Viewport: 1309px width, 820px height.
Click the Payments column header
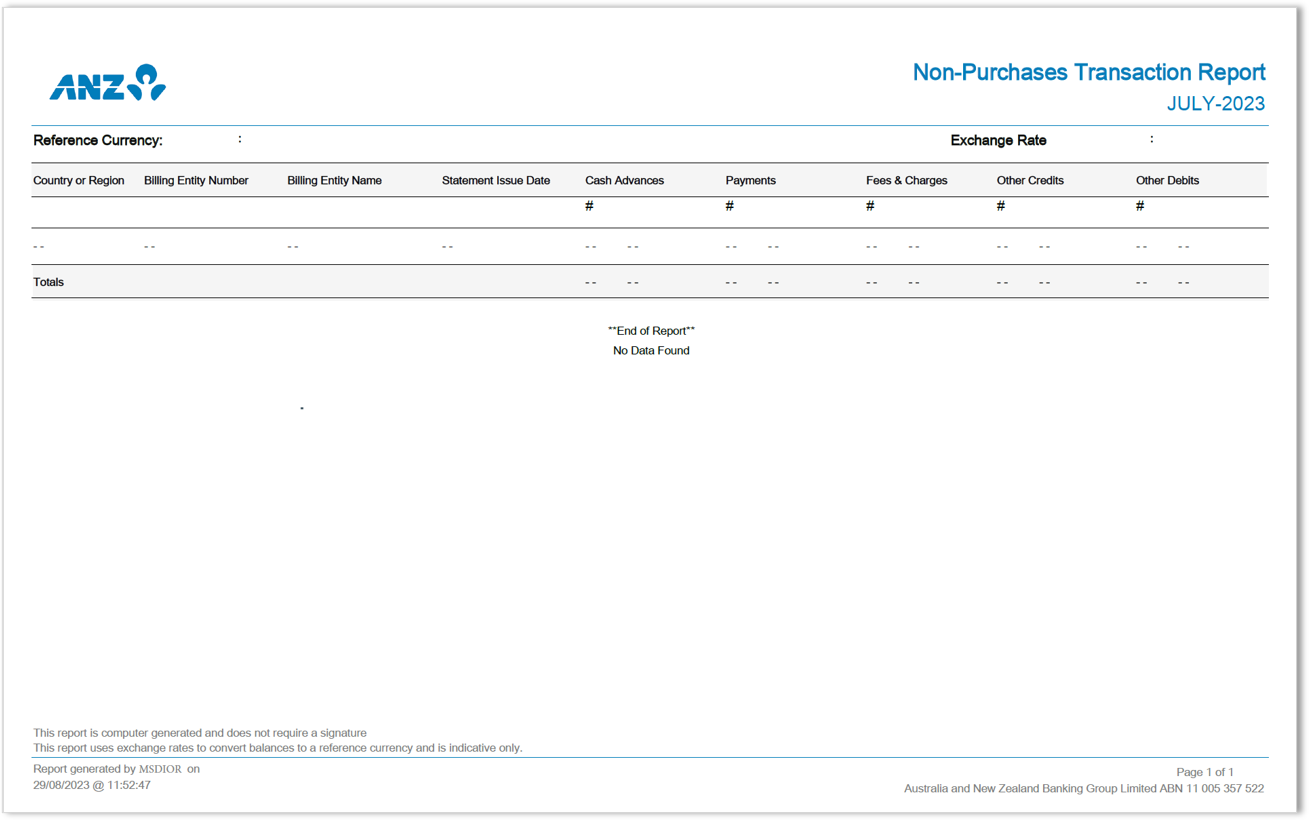tap(751, 180)
